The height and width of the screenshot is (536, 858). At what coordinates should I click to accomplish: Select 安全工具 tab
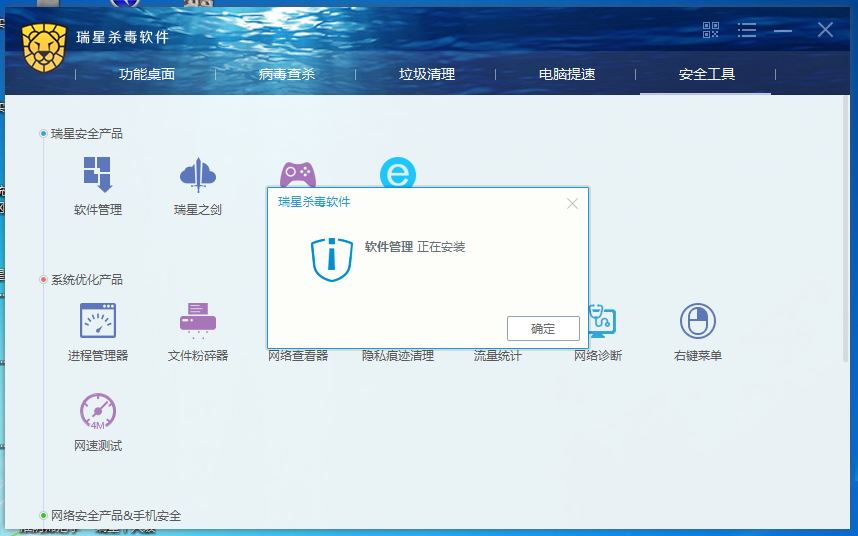pyautogui.click(x=707, y=74)
